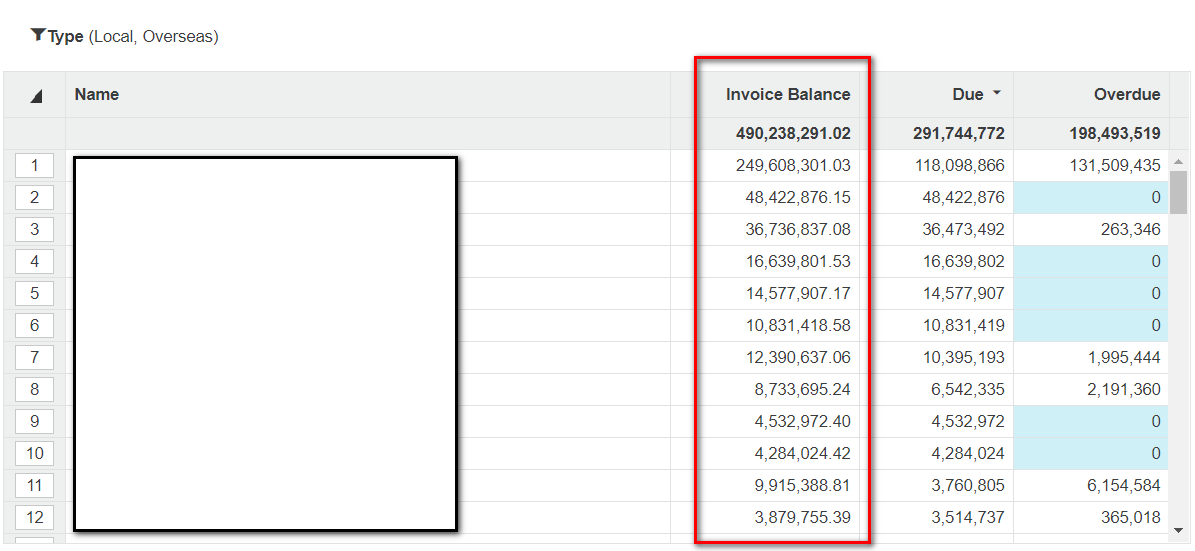Click invoice balance 10,831,418.58
The height and width of the screenshot is (551, 1195).
(798, 325)
